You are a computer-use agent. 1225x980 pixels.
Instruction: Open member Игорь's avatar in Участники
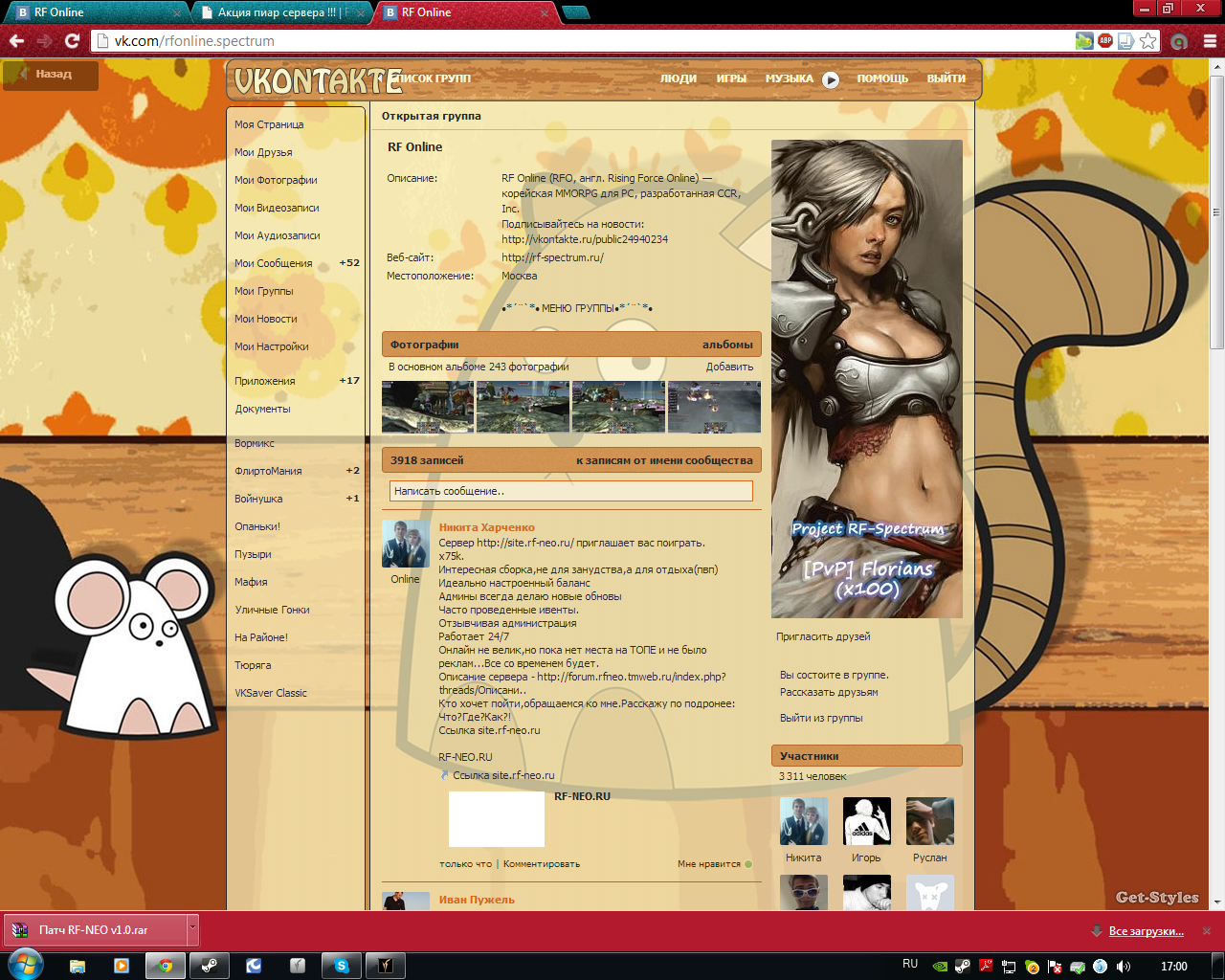867,821
